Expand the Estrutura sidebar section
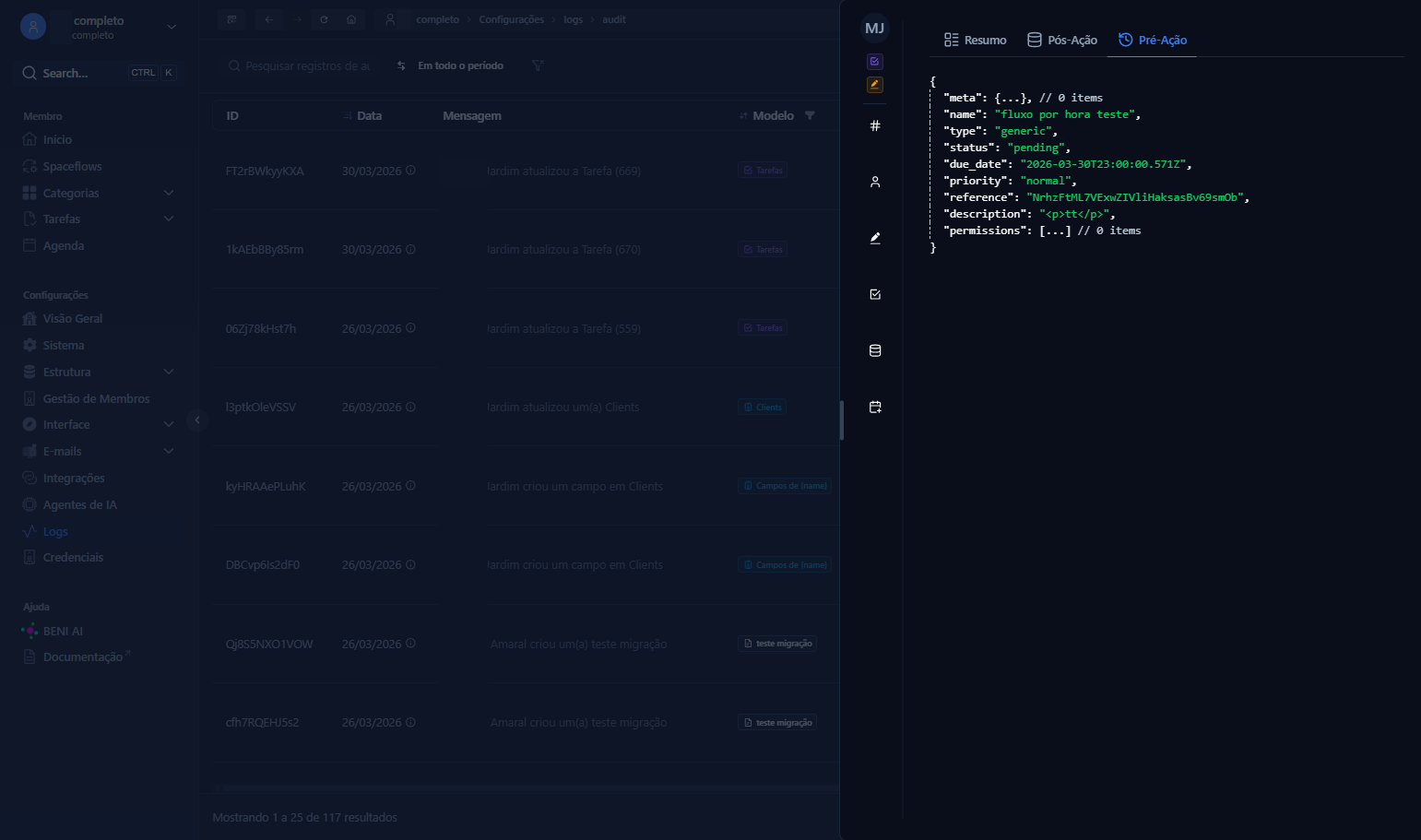Viewport: 1421px width, 840px height. 169,372
